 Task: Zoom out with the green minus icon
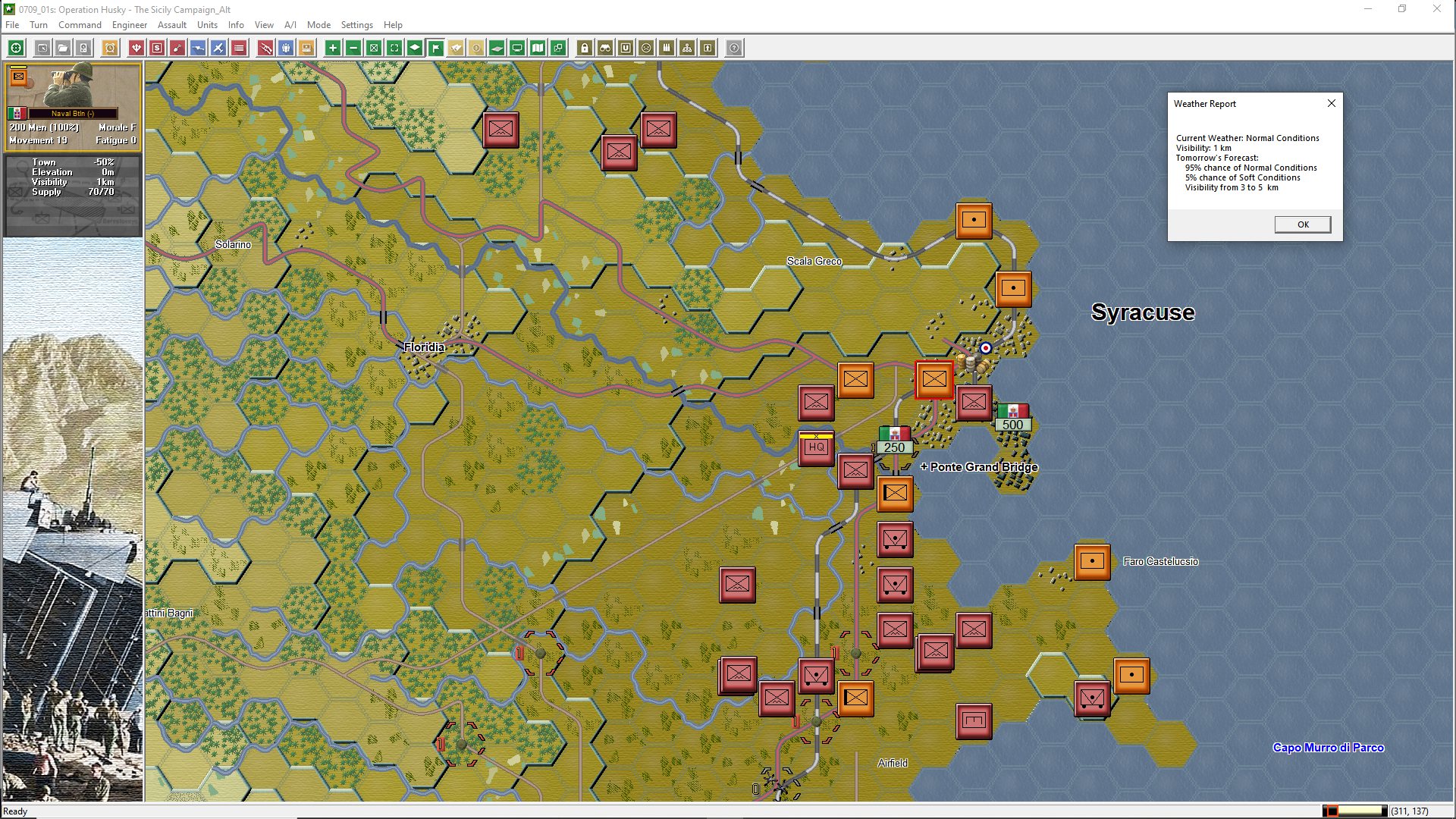pos(353,48)
